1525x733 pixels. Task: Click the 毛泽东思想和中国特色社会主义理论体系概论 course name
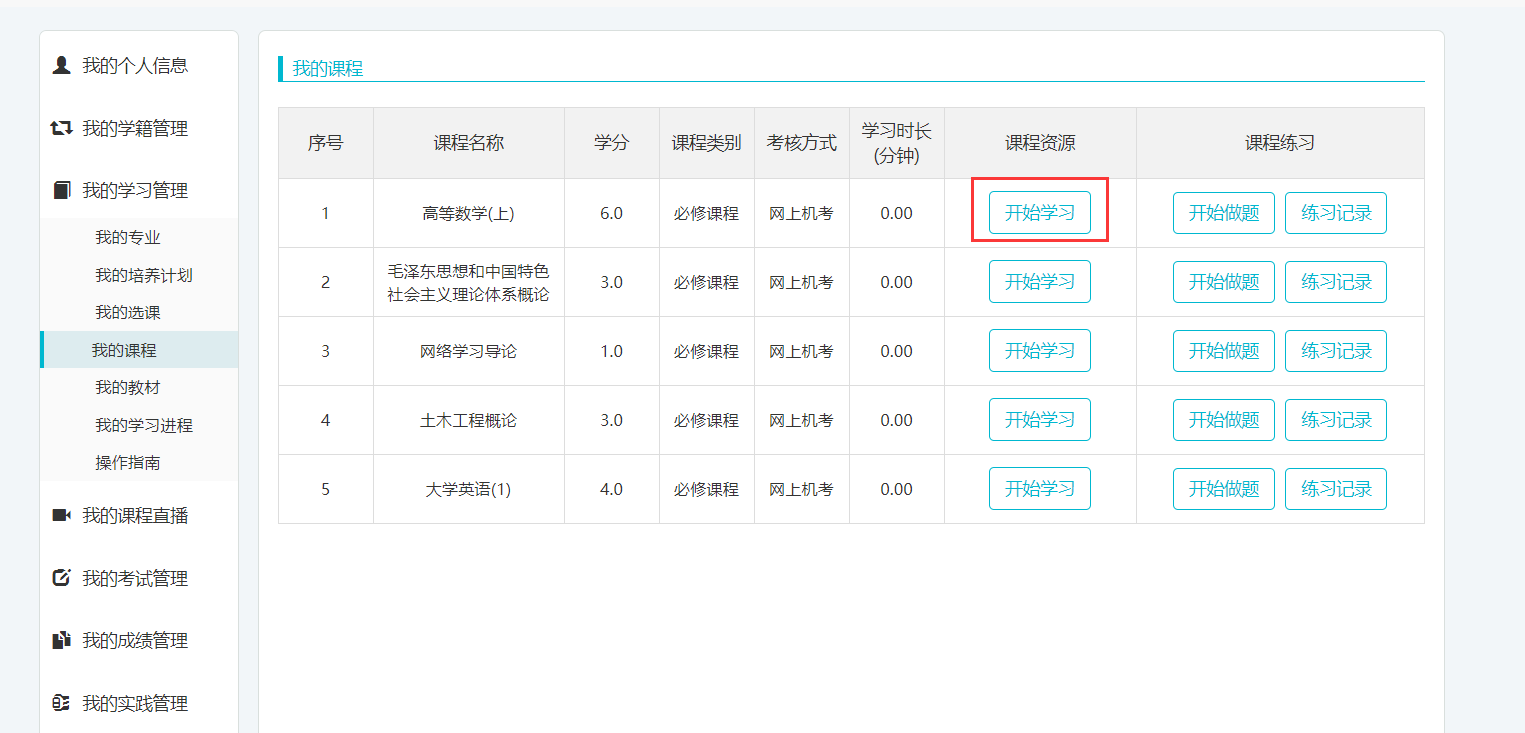pyautogui.click(x=468, y=282)
